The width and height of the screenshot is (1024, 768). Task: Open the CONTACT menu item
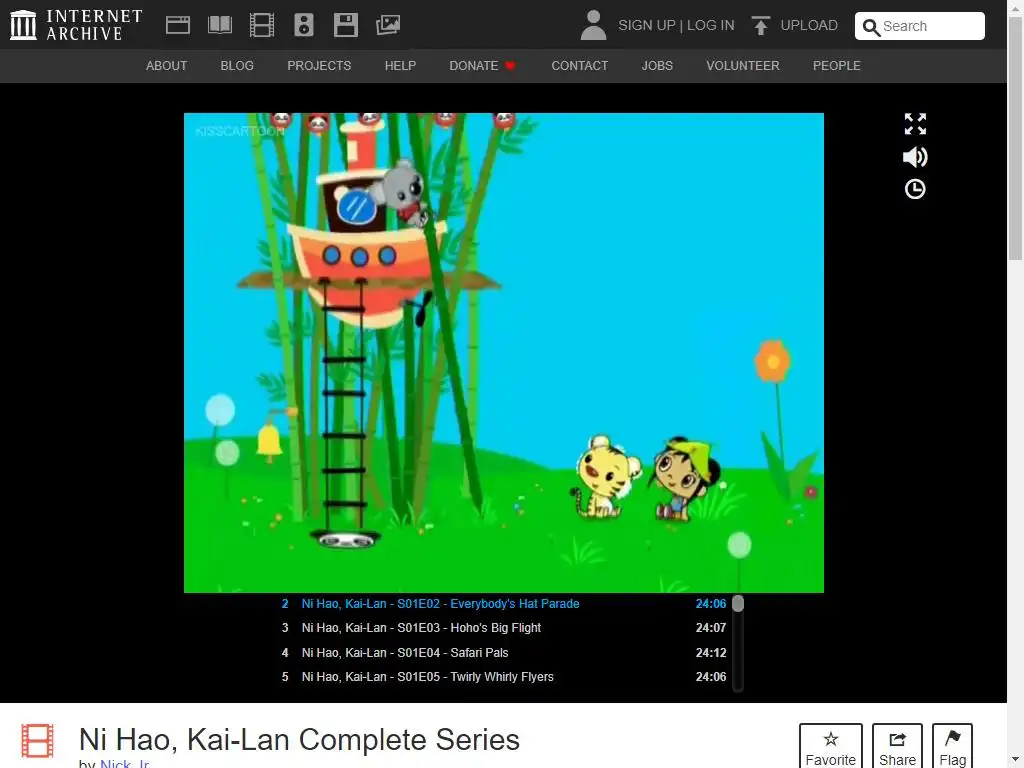[x=580, y=66]
